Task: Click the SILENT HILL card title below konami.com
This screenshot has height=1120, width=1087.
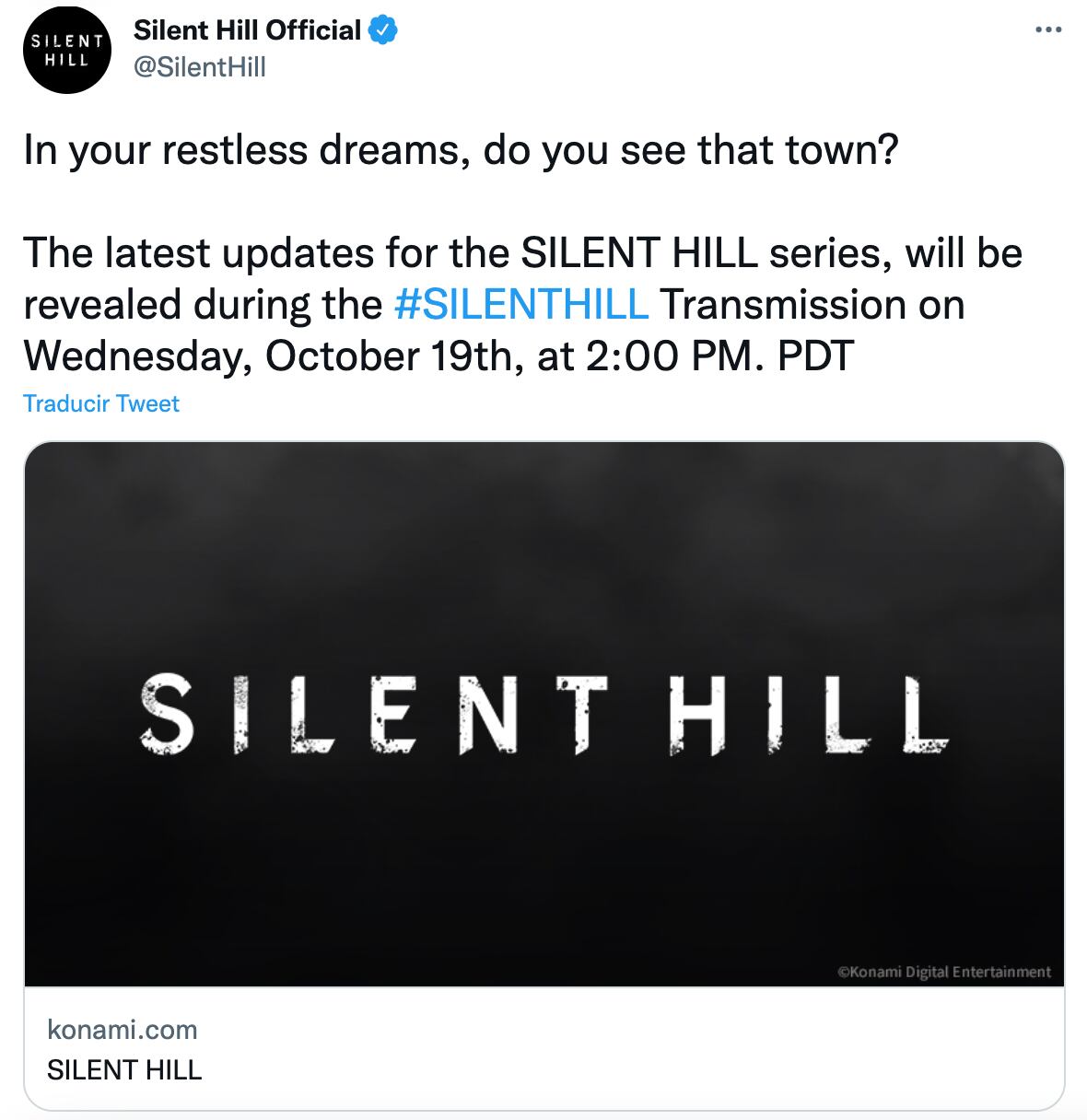Action: [x=124, y=1069]
